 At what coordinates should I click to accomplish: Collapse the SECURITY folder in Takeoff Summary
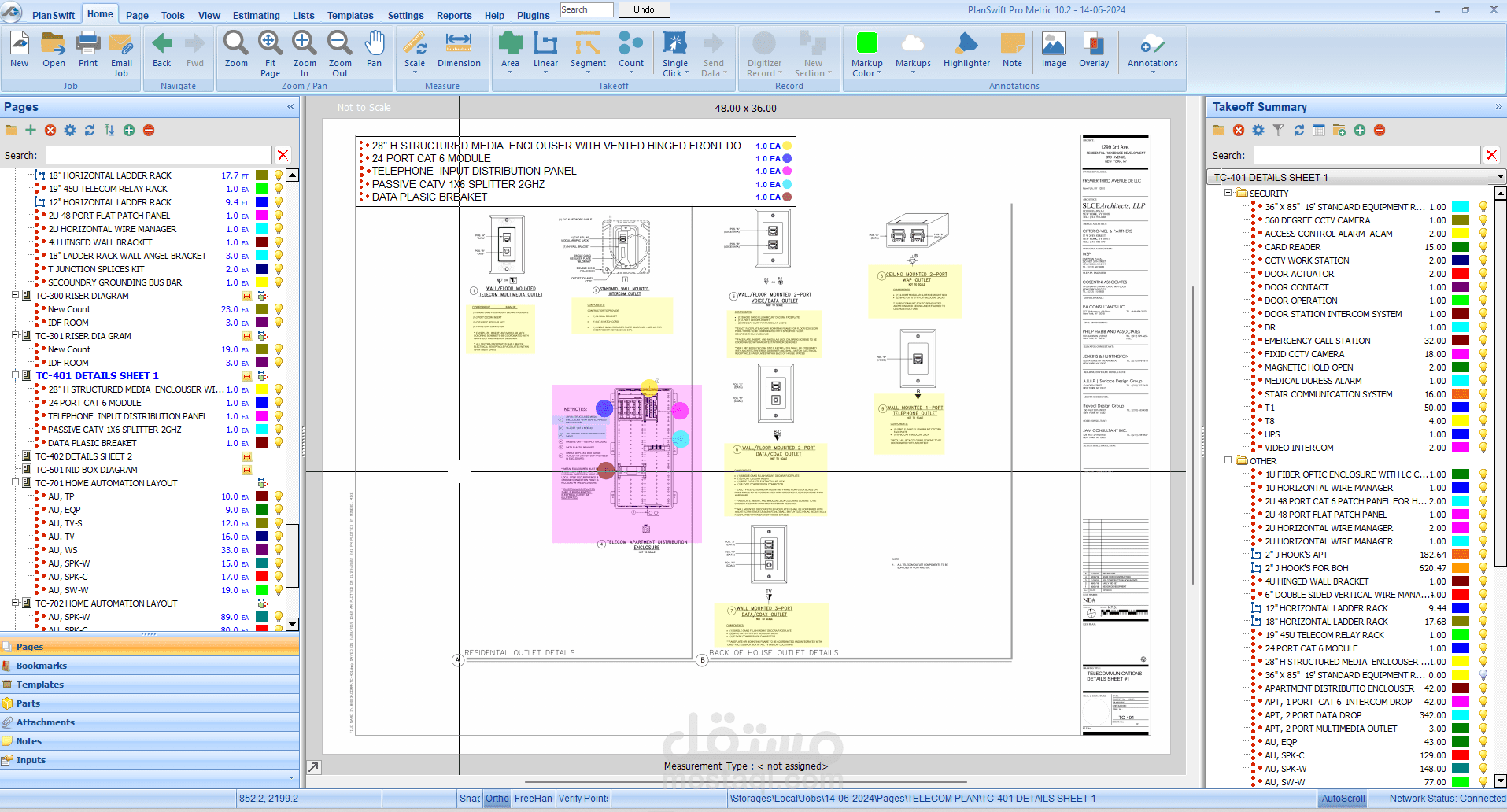[1228, 193]
